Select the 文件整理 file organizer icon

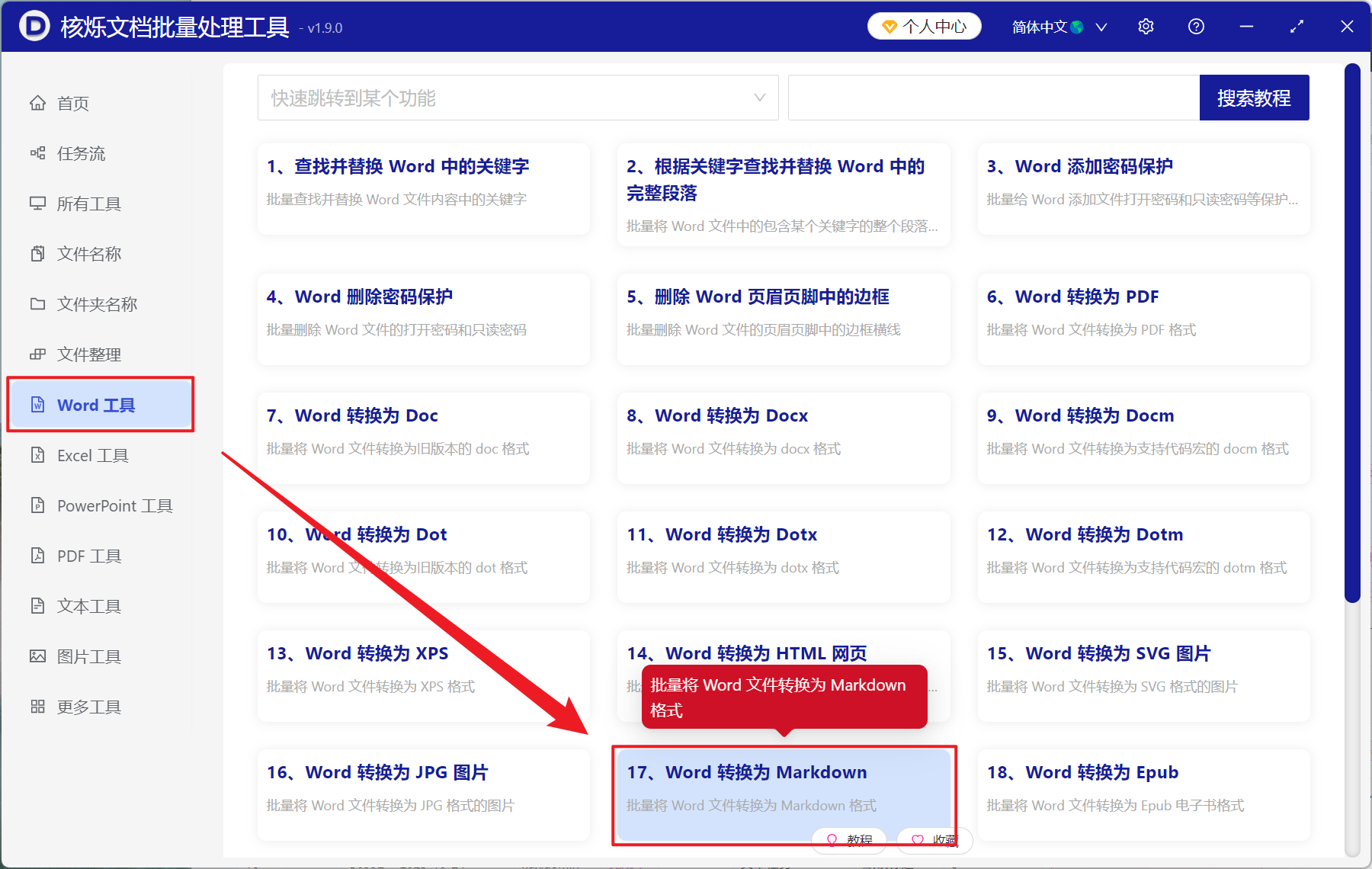coord(38,354)
